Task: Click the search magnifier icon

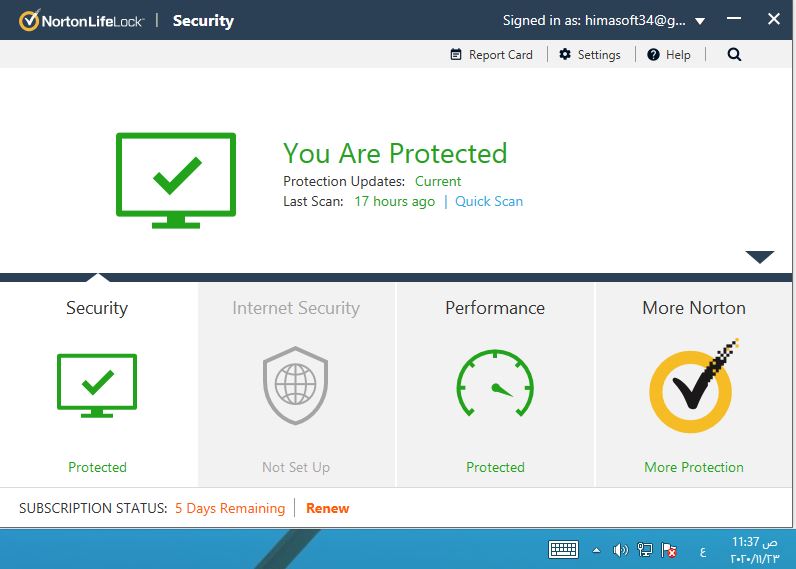Action: (734, 54)
